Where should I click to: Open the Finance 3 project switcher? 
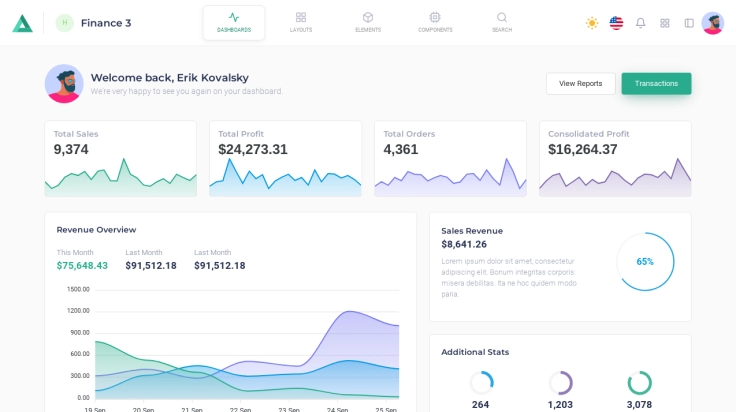(94, 23)
